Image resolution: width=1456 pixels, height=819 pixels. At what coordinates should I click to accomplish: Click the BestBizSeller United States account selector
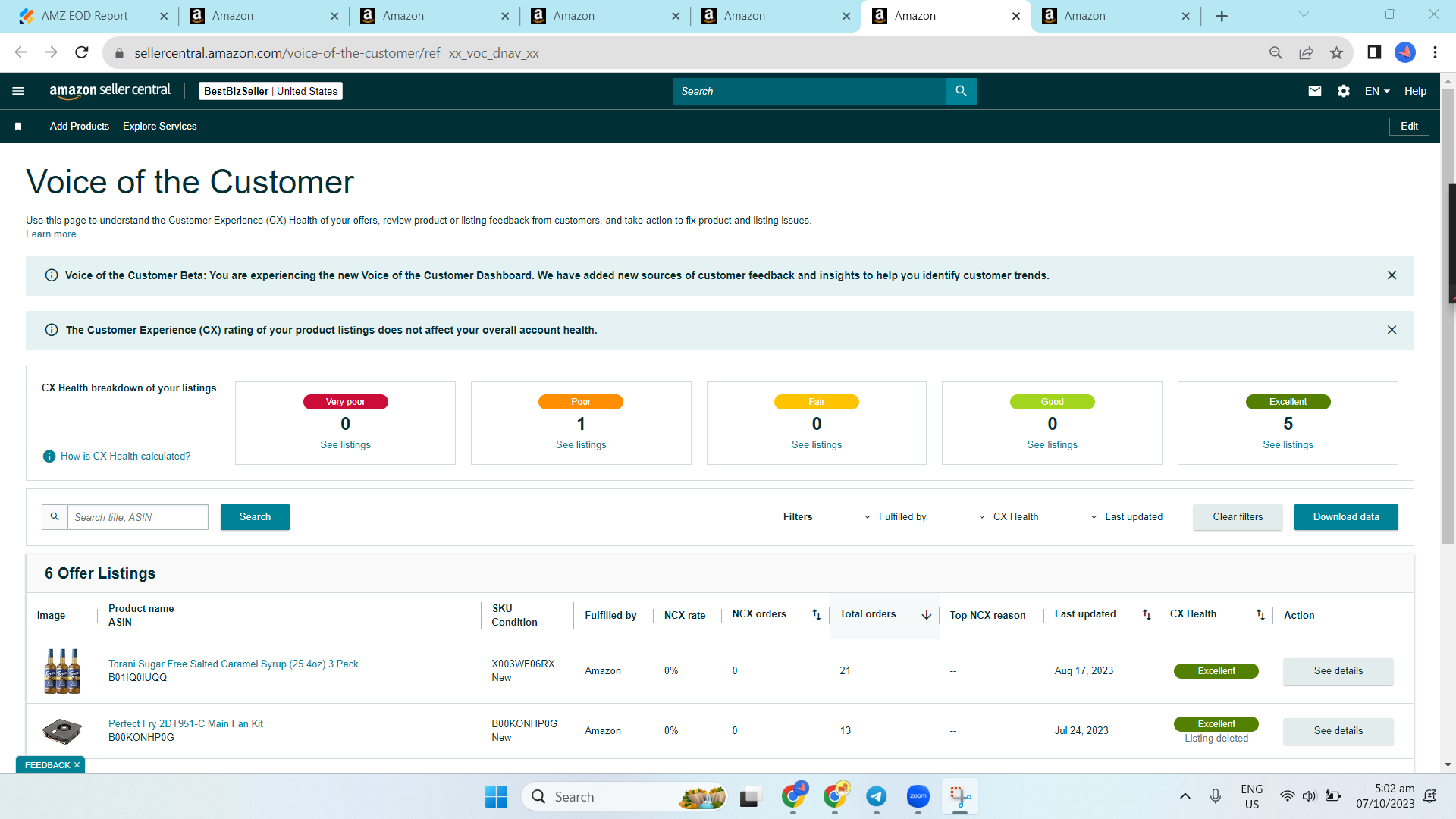[271, 91]
